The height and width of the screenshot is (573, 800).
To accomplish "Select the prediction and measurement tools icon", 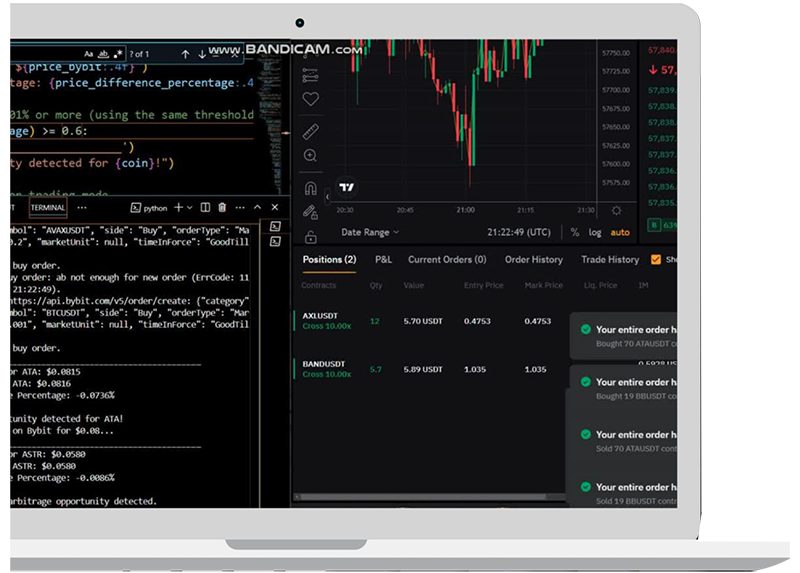I will (x=310, y=76).
